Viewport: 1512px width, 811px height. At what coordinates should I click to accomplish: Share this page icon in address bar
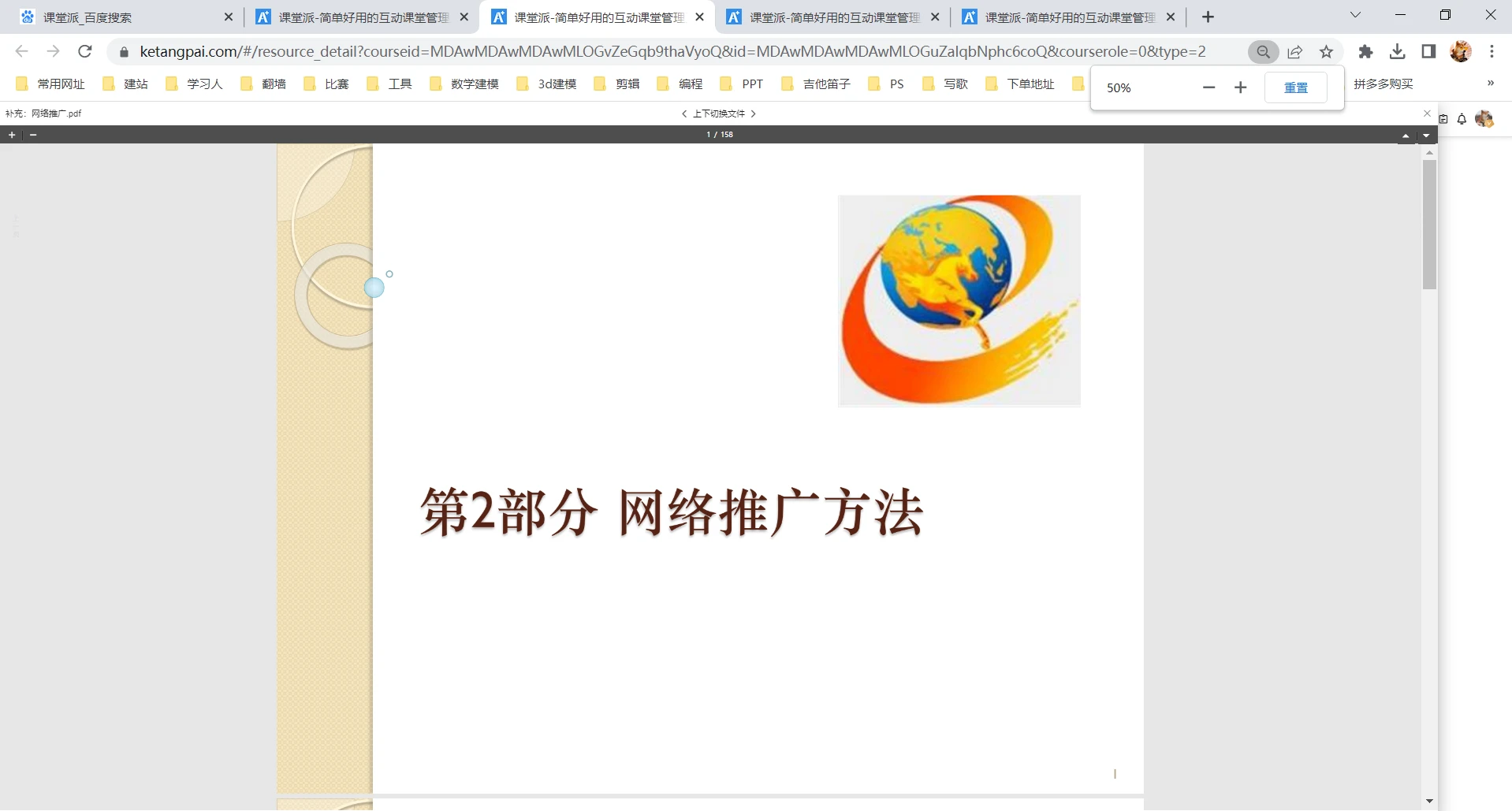(x=1294, y=52)
